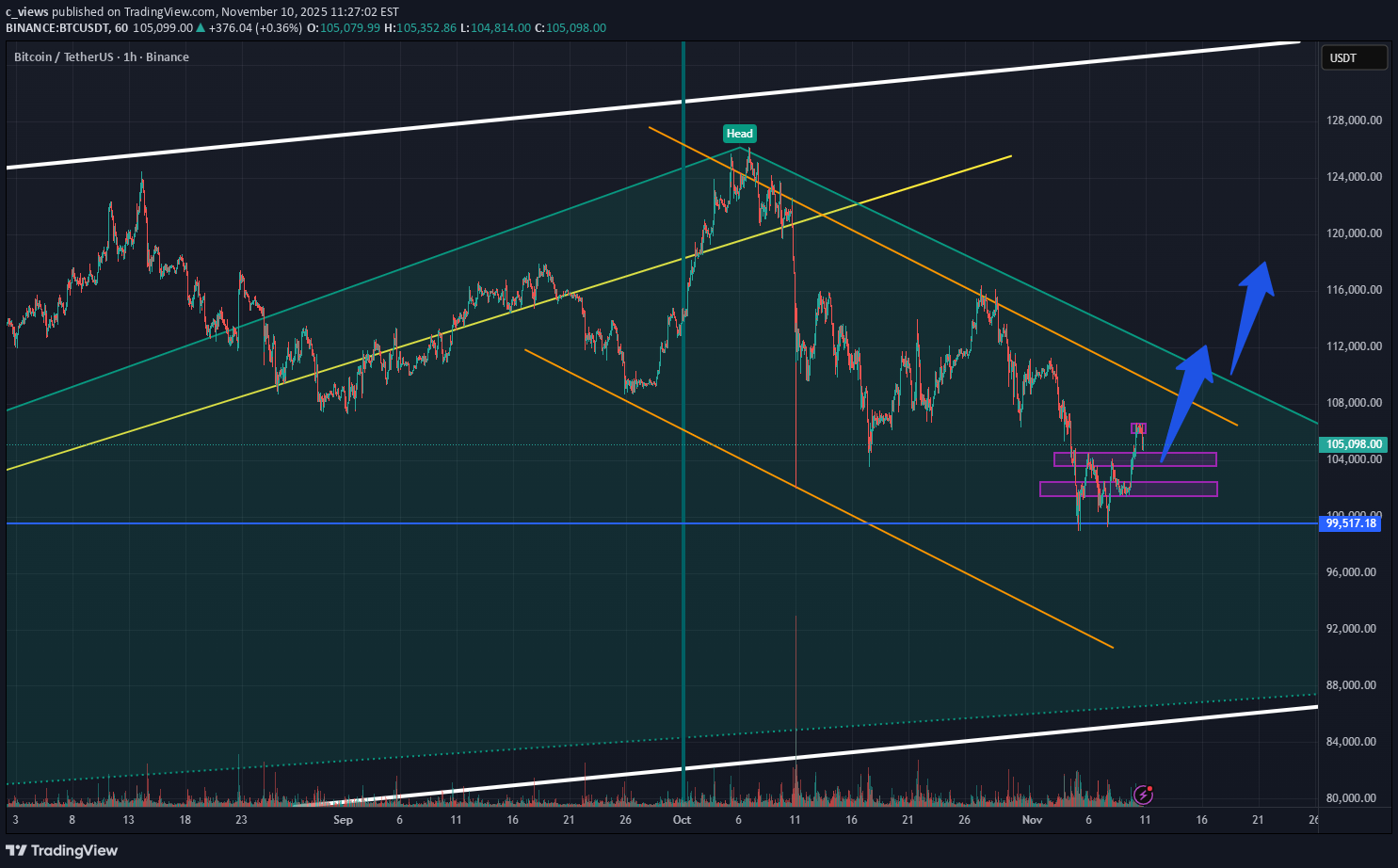Image resolution: width=1398 pixels, height=868 pixels.
Task: Select the green Head label marker
Action: tap(739, 134)
